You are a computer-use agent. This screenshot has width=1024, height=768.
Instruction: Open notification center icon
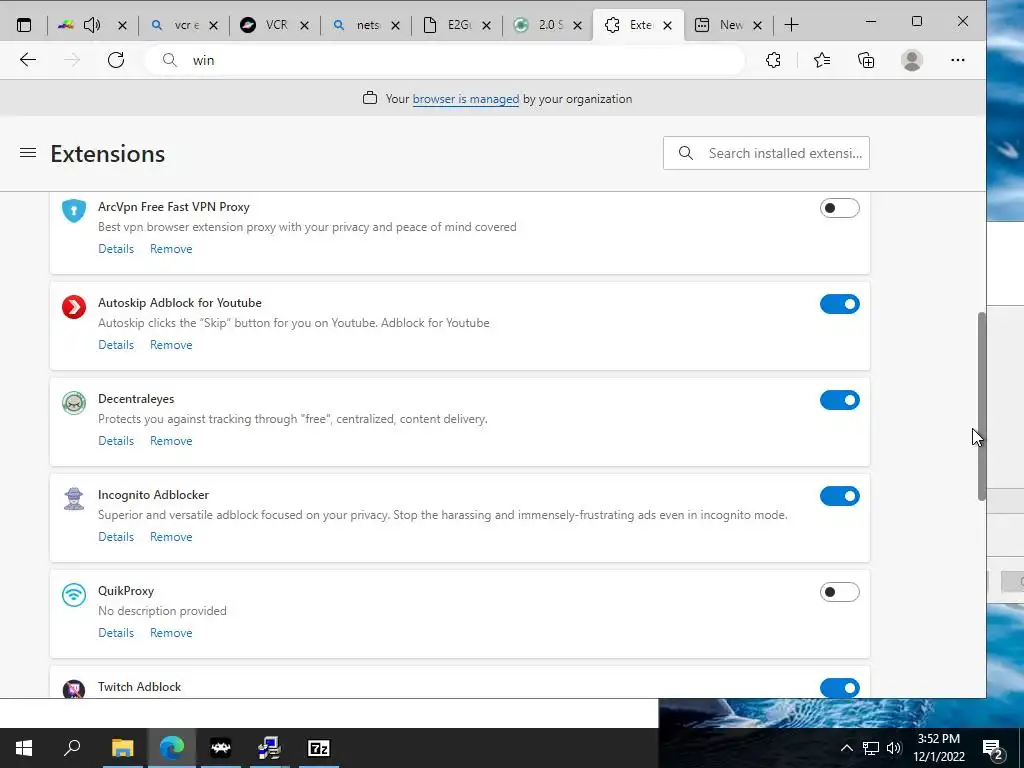(993, 748)
